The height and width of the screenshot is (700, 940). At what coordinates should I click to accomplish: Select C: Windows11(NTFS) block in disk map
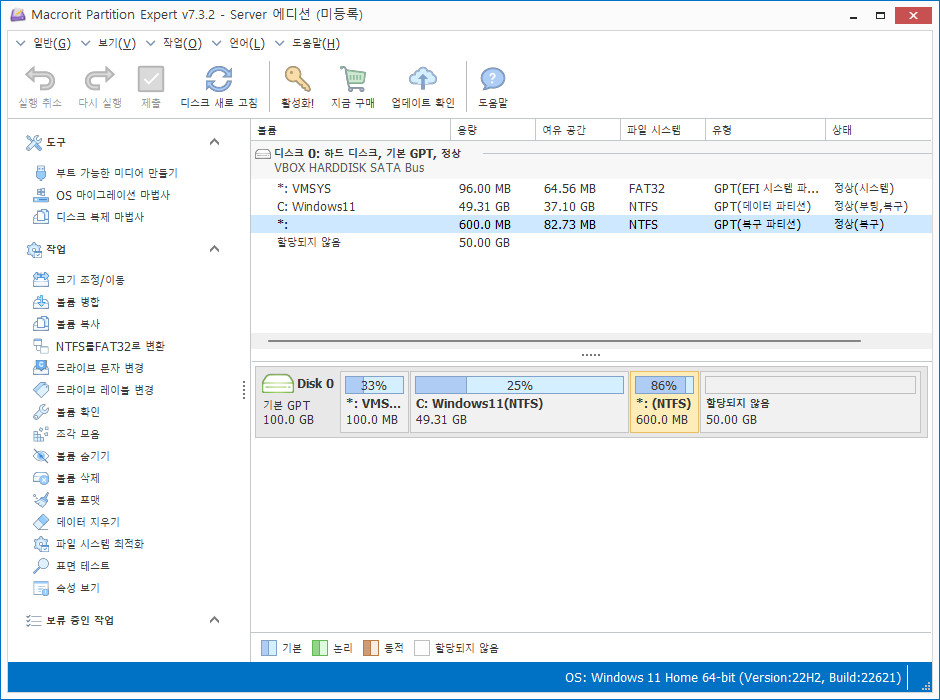point(519,402)
